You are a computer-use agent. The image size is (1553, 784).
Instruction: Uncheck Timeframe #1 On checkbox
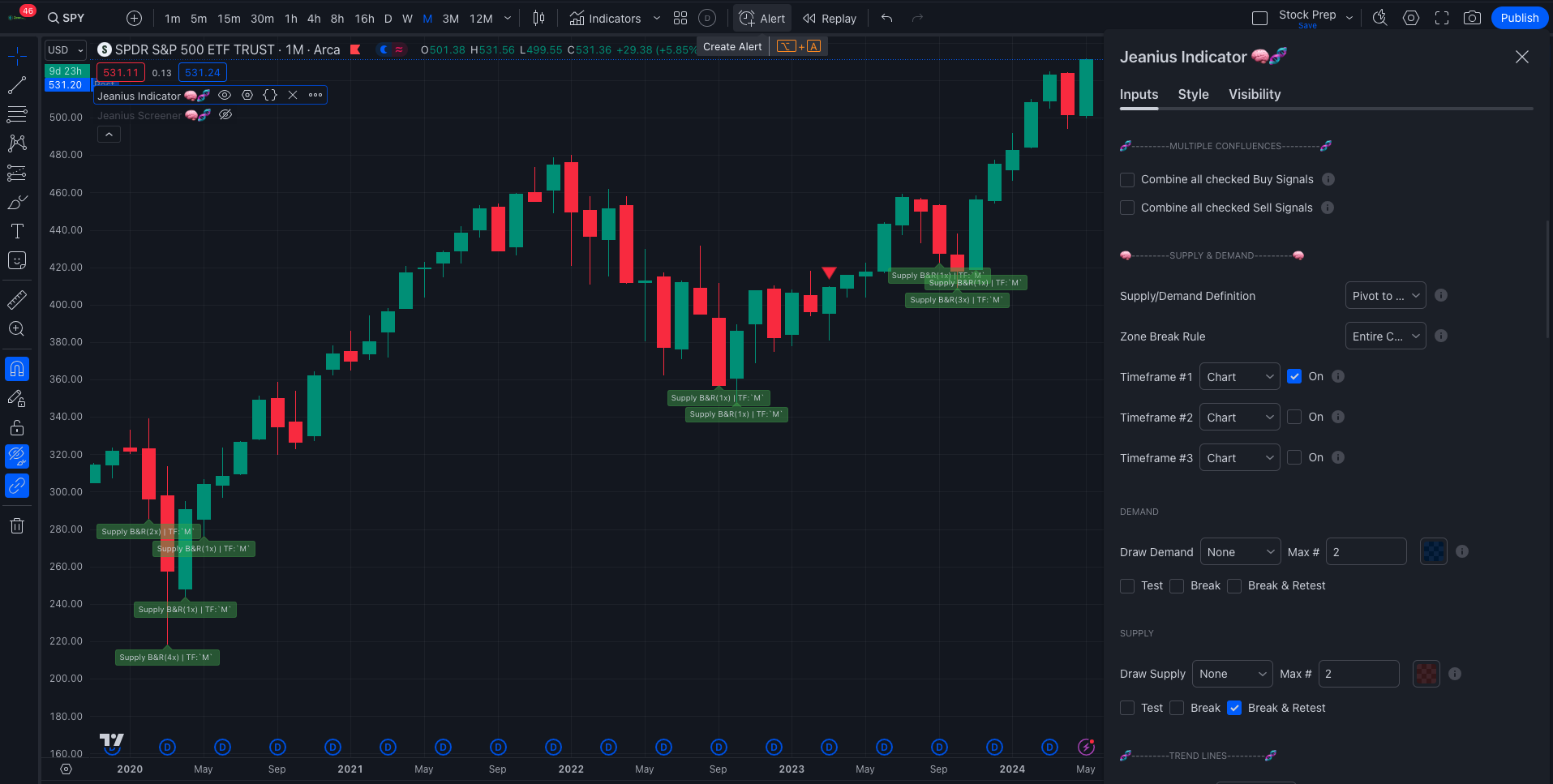(1294, 376)
